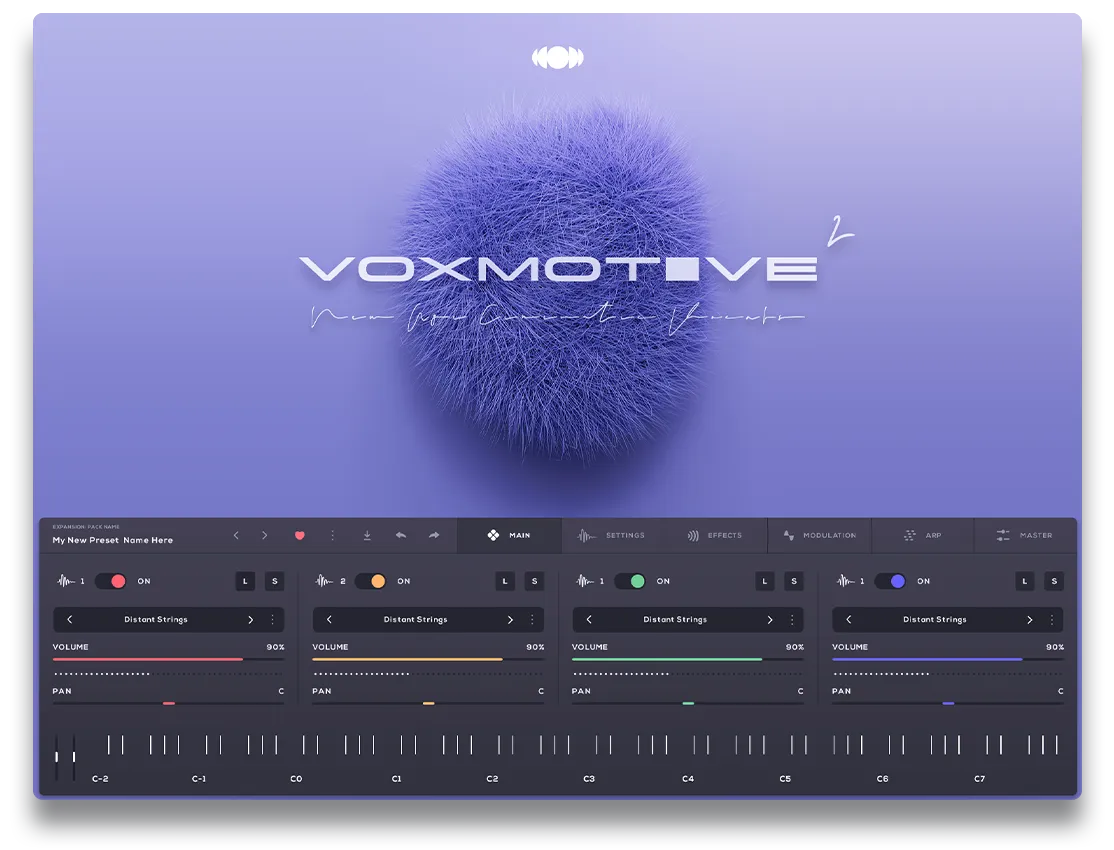Click the download preset arrow icon
Screen dimensions: 1114x850
point(367,535)
